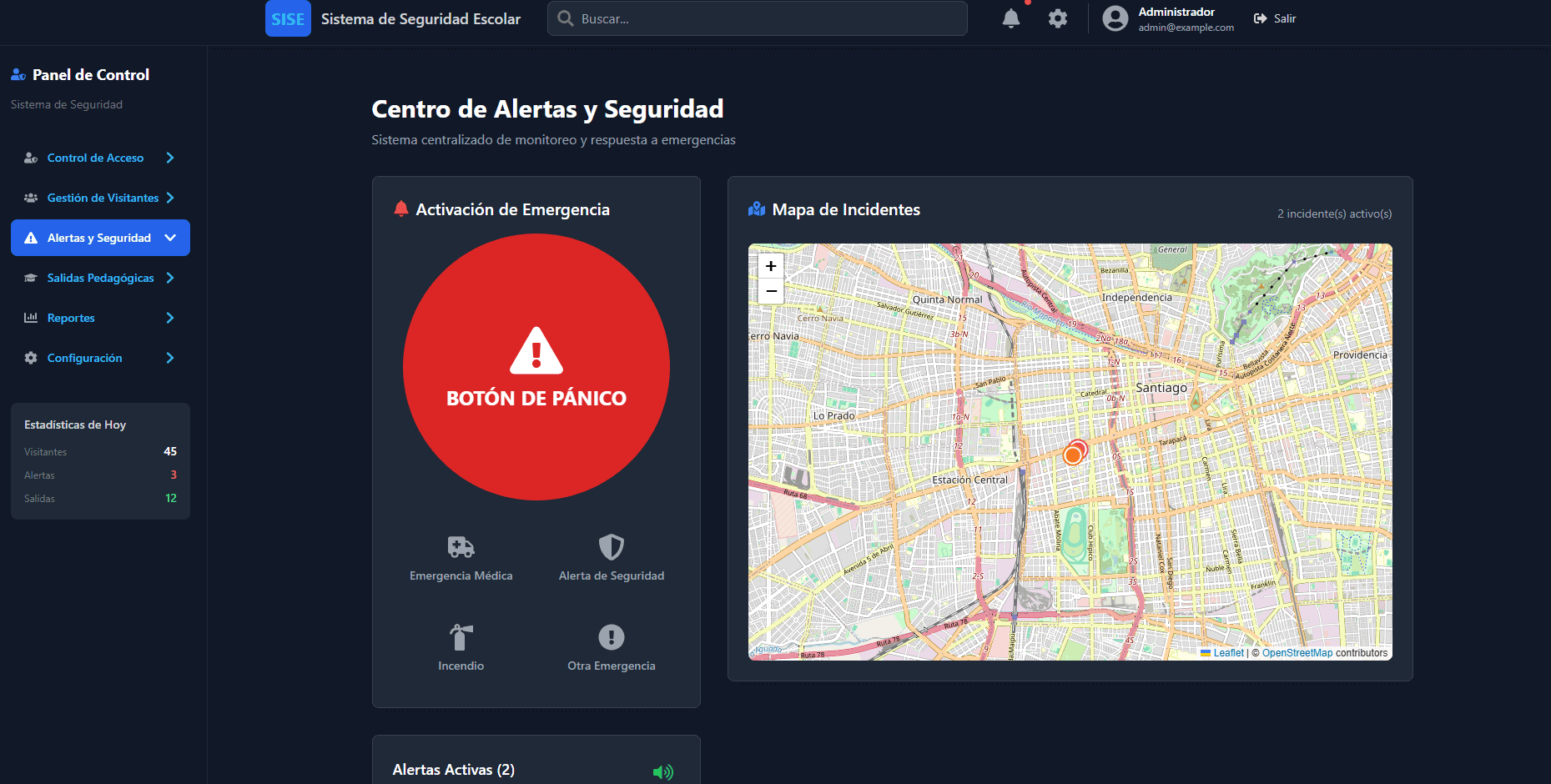1551x784 pixels.
Task: Open the notifications bell icon
Action: [1010, 18]
